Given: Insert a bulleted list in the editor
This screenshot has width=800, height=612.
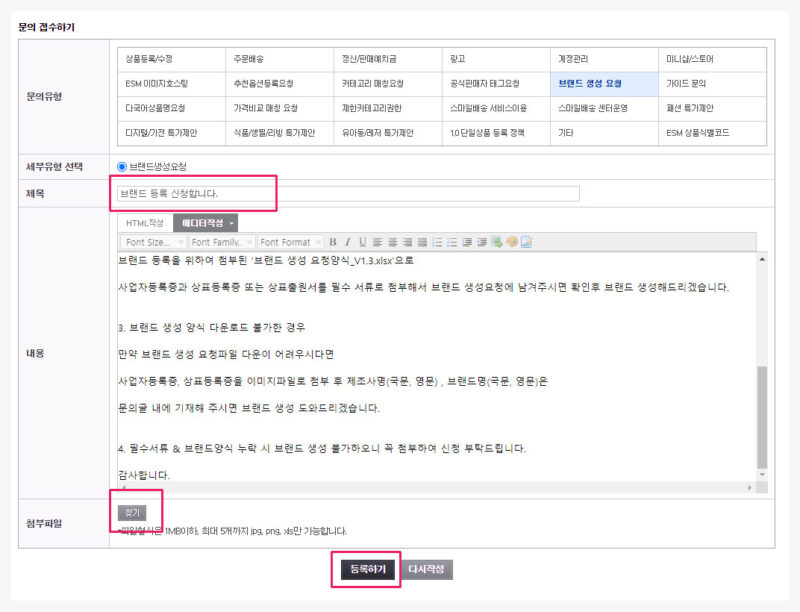Looking at the screenshot, I should tap(452, 242).
